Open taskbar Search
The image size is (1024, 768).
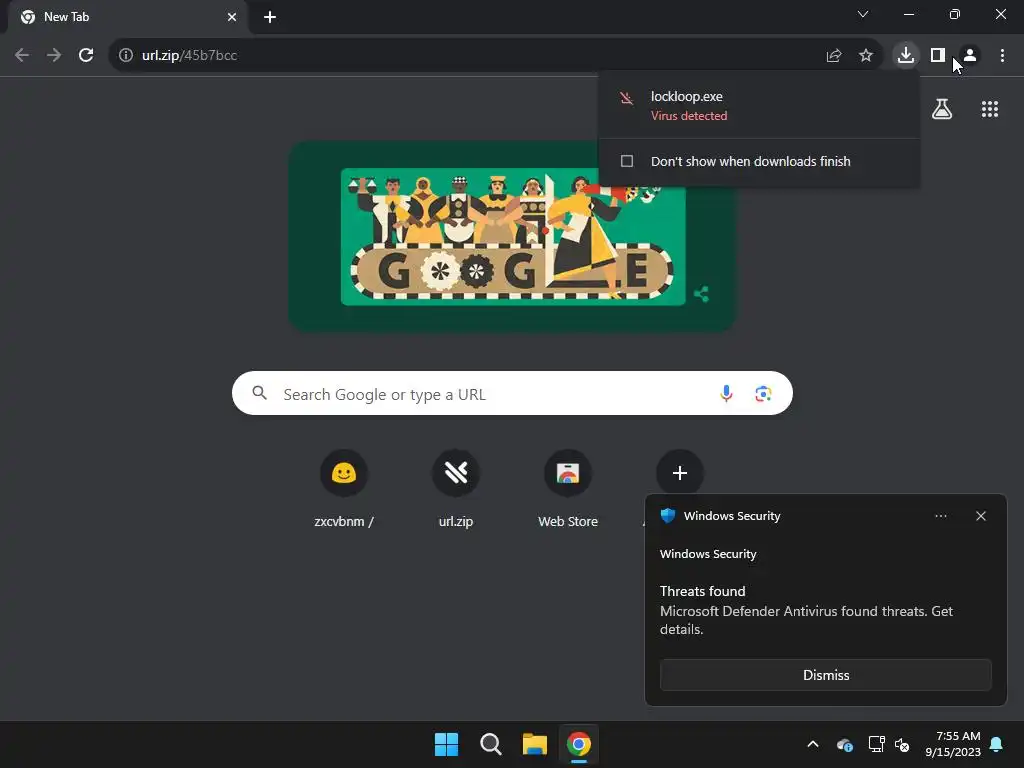click(x=490, y=744)
